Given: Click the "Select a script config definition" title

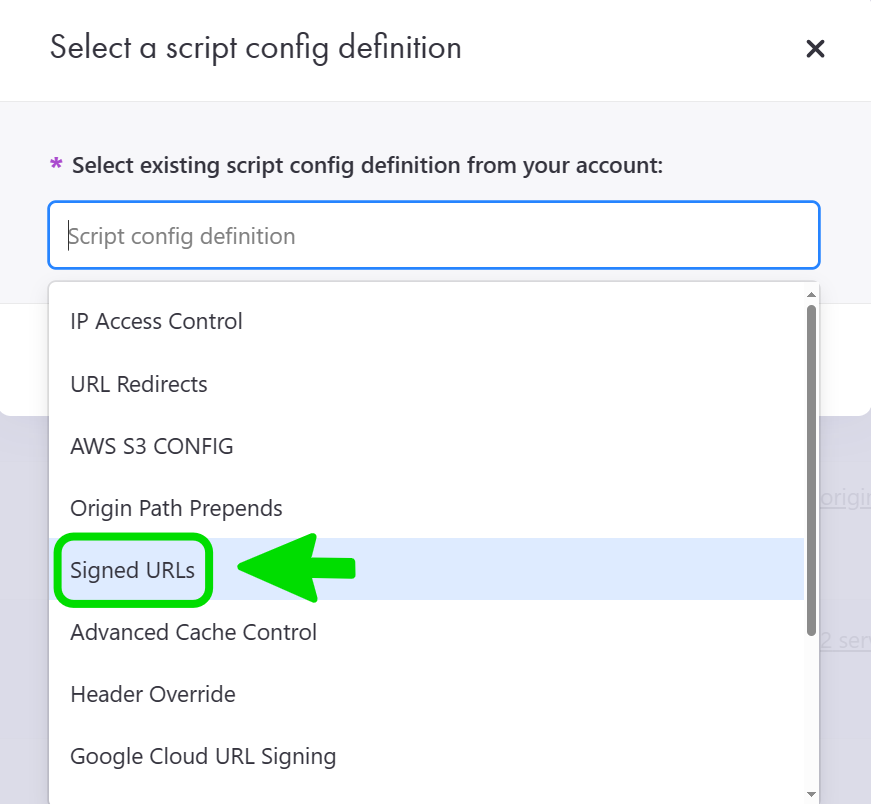Looking at the screenshot, I should click(x=256, y=47).
